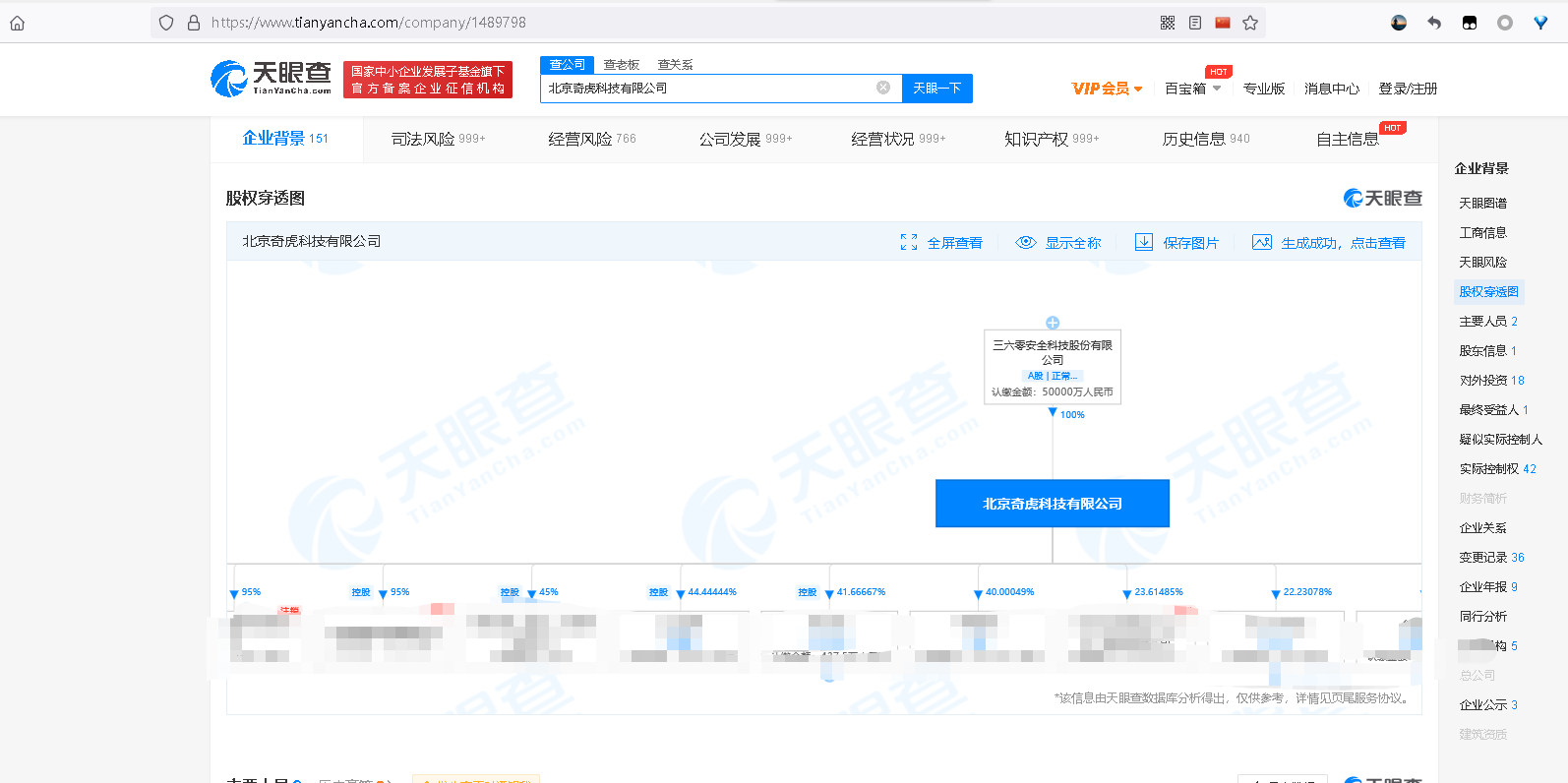Click sidebar item 实际控制权
1568x783 pixels.
click(1497, 468)
